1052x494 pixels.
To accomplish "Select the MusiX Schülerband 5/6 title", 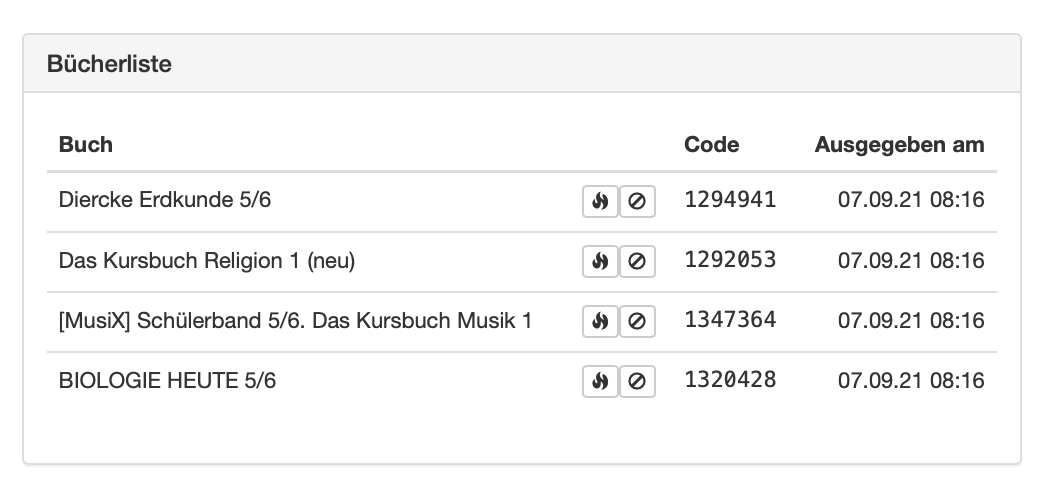I will 295,320.
